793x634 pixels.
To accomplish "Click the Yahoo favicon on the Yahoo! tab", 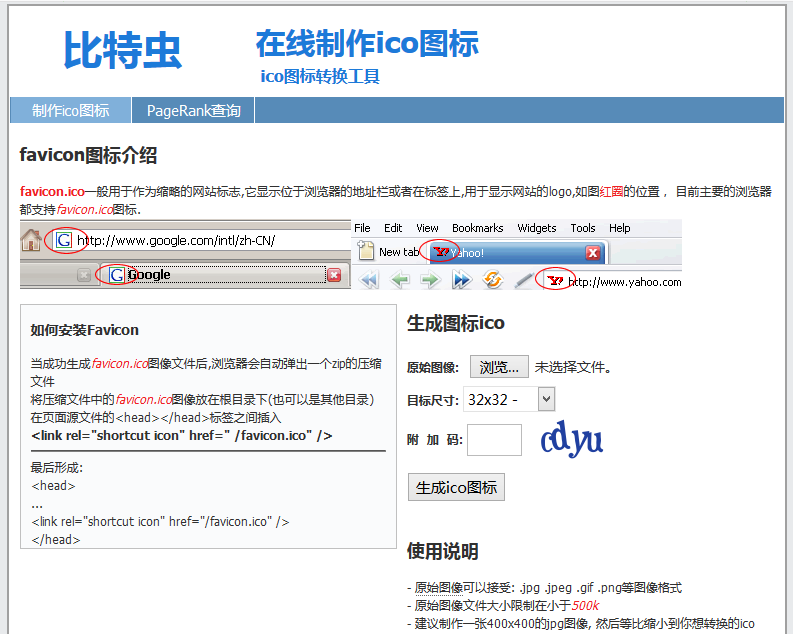I will coord(442,252).
